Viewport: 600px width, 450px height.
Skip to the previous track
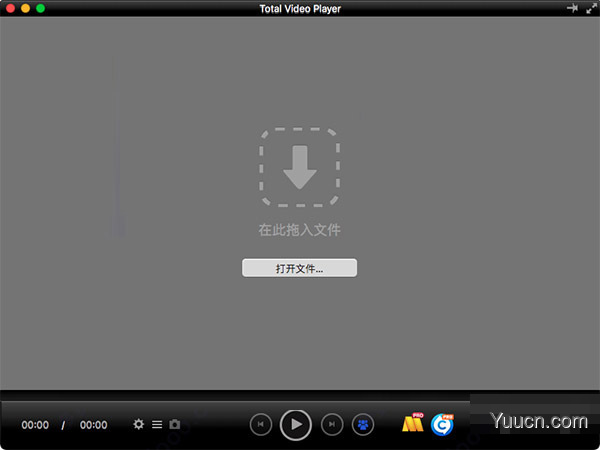point(261,424)
